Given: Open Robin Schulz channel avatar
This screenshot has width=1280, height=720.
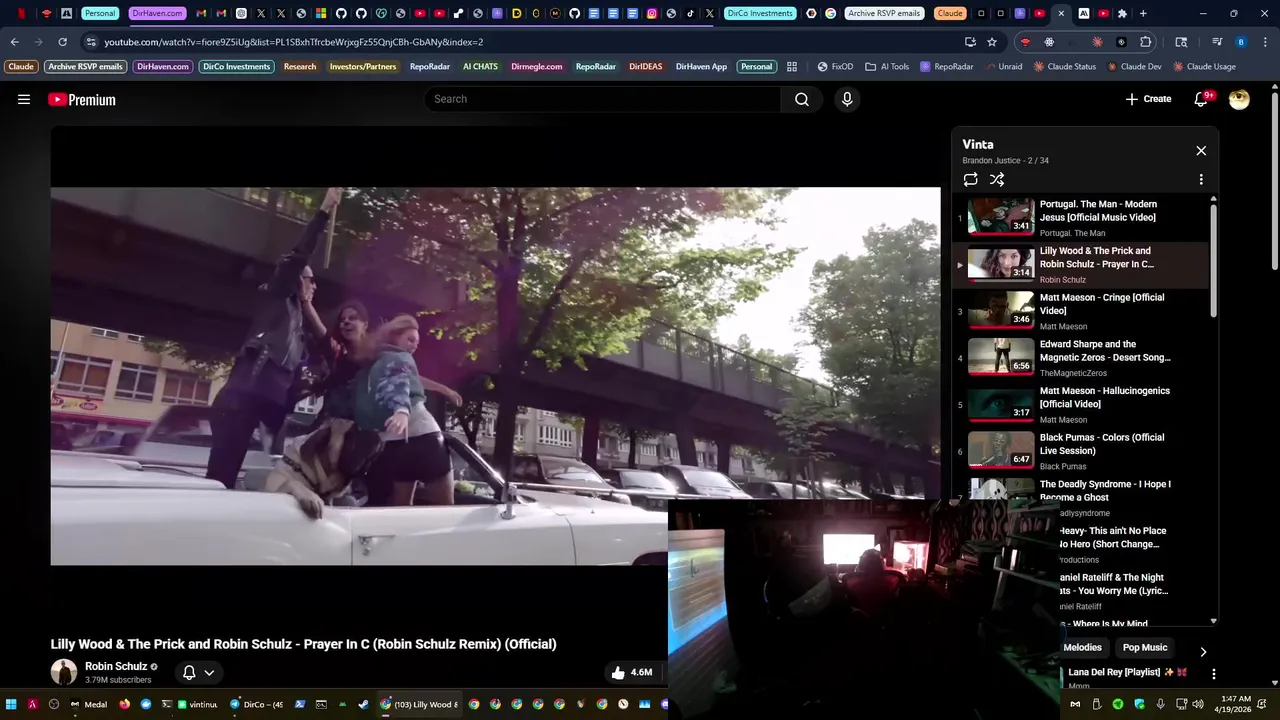Looking at the screenshot, I should [x=64, y=672].
